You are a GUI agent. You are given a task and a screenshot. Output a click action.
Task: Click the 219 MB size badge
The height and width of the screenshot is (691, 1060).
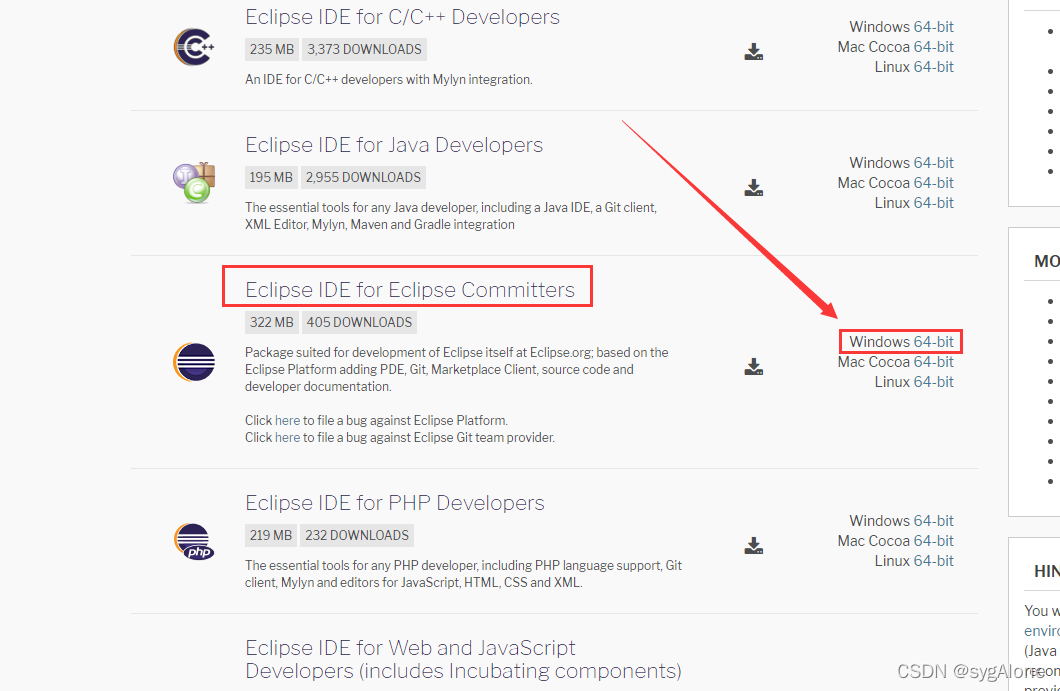click(271, 535)
